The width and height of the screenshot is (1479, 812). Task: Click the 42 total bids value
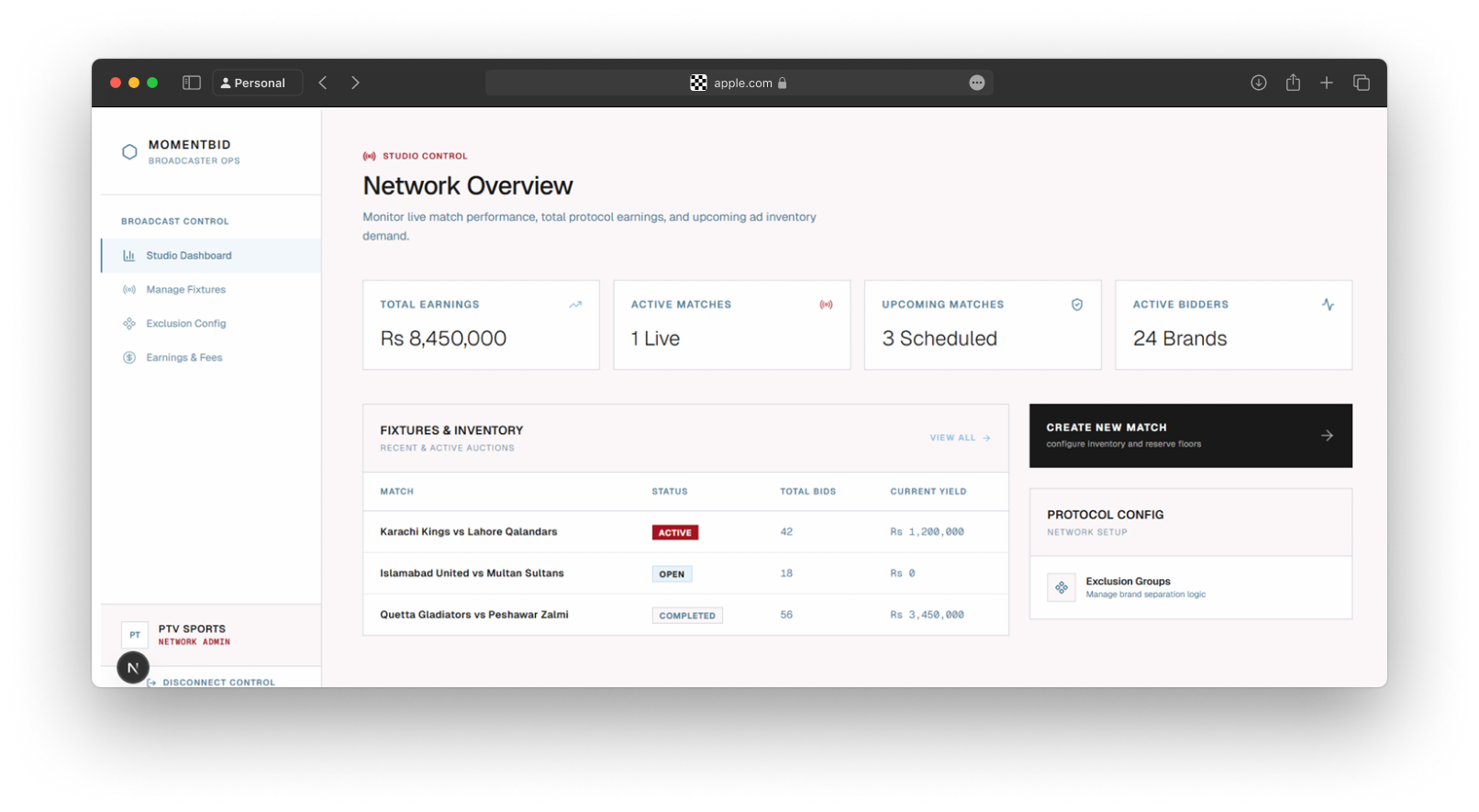[x=786, y=532]
